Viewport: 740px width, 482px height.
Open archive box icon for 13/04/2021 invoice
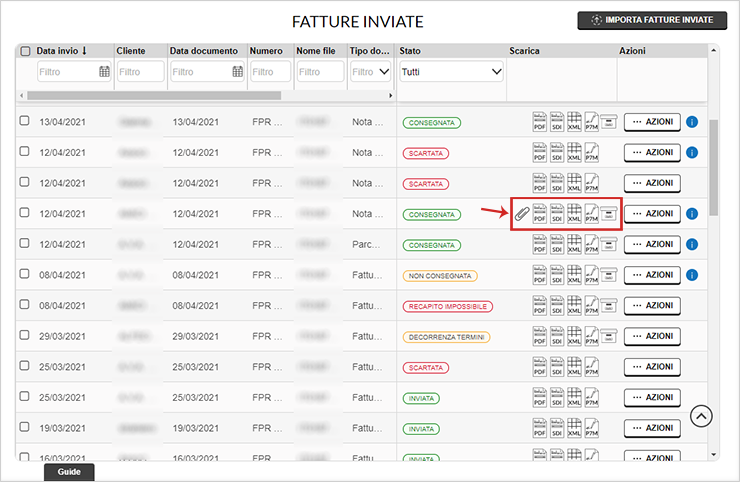tap(608, 122)
